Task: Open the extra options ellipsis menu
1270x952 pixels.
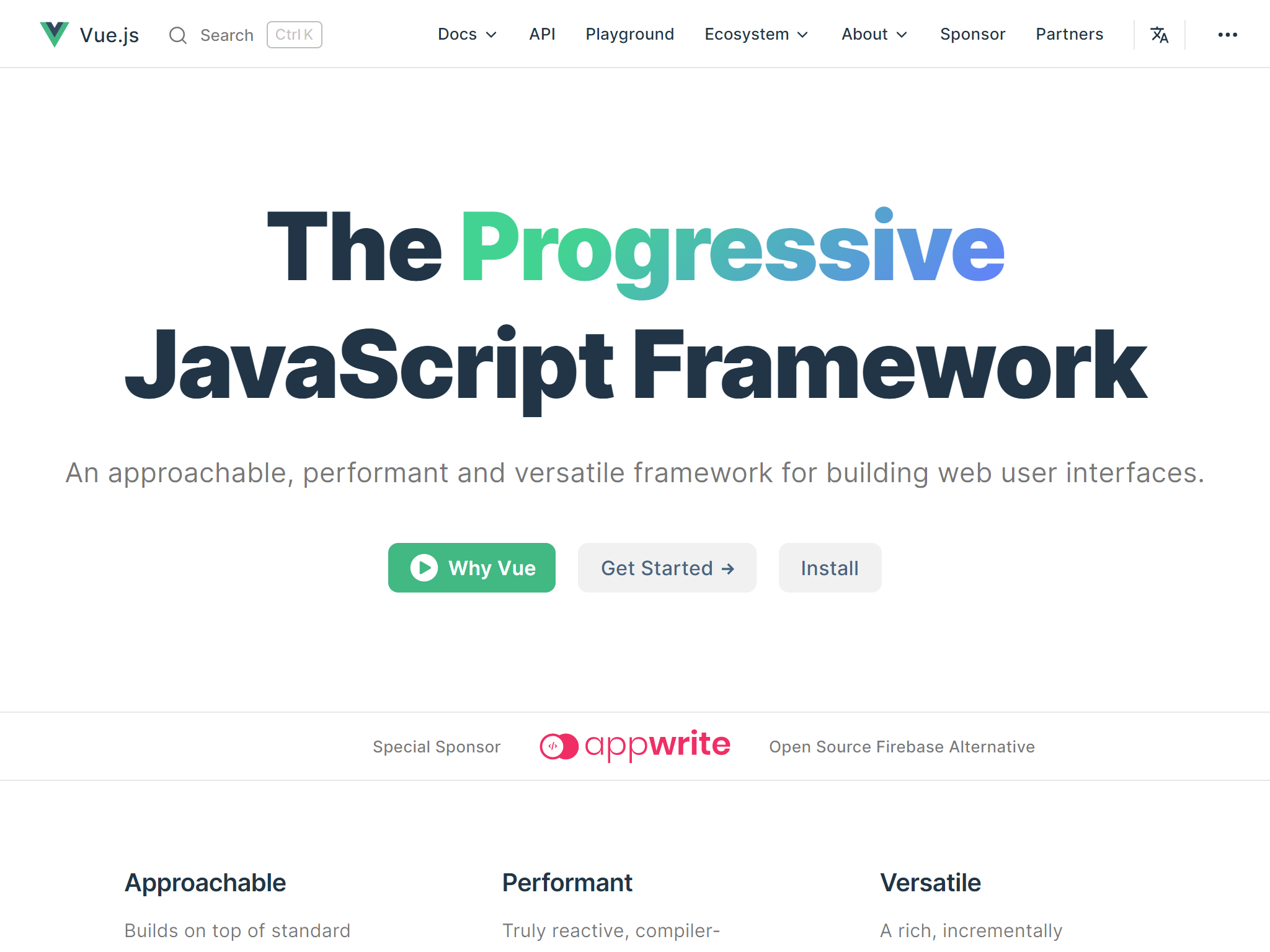Action: (x=1227, y=35)
